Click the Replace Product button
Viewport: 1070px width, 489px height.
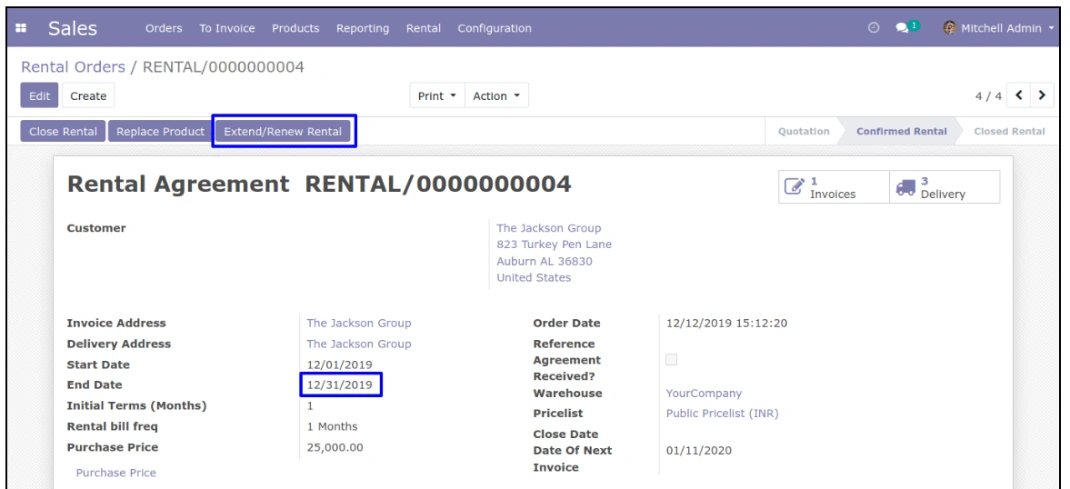click(160, 132)
